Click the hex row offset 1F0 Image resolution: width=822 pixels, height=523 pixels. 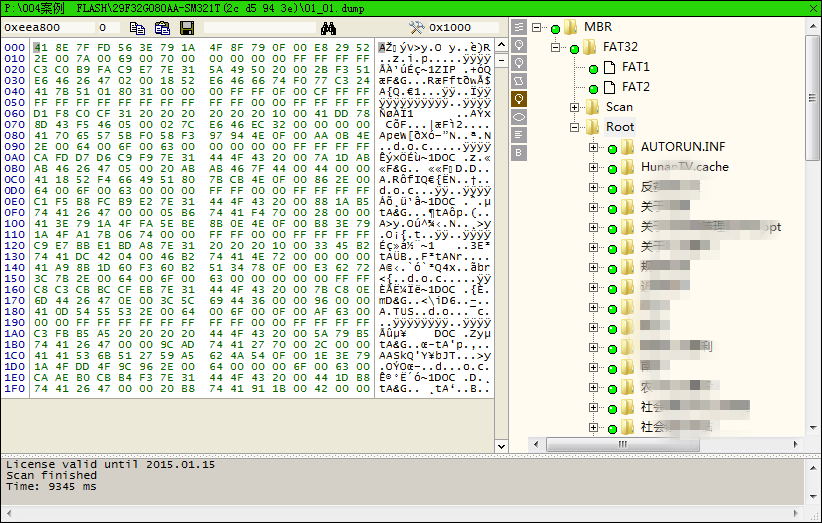click(x=15, y=389)
